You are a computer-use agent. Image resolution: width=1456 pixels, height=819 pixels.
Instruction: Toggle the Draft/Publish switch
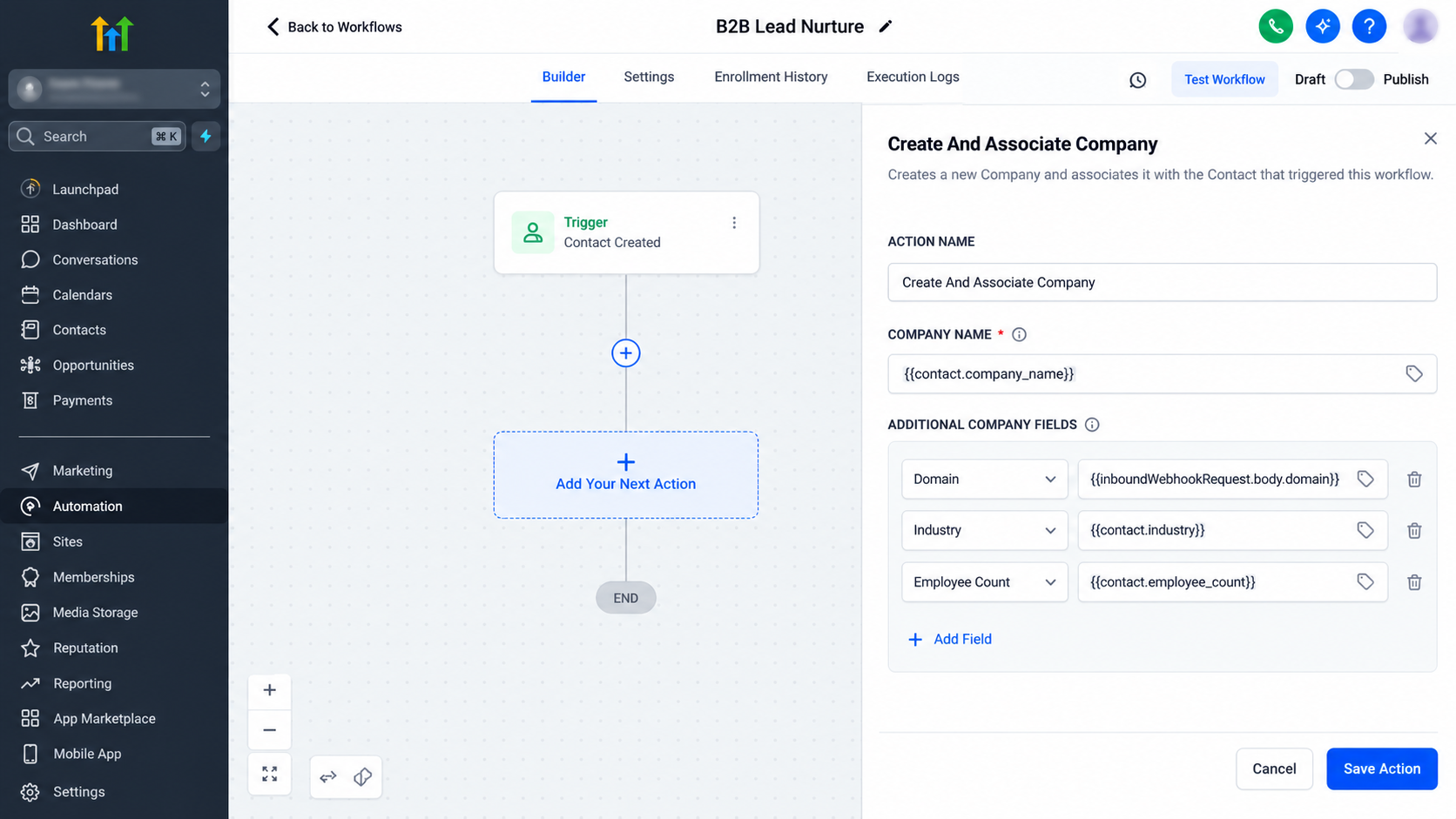coord(1354,79)
